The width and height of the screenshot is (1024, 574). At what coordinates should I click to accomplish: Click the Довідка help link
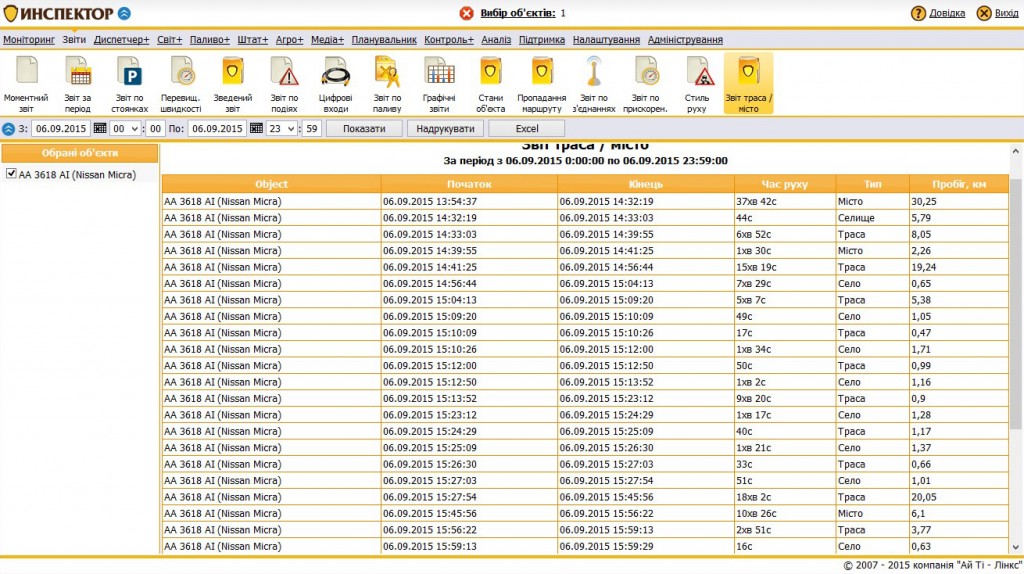(947, 13)
